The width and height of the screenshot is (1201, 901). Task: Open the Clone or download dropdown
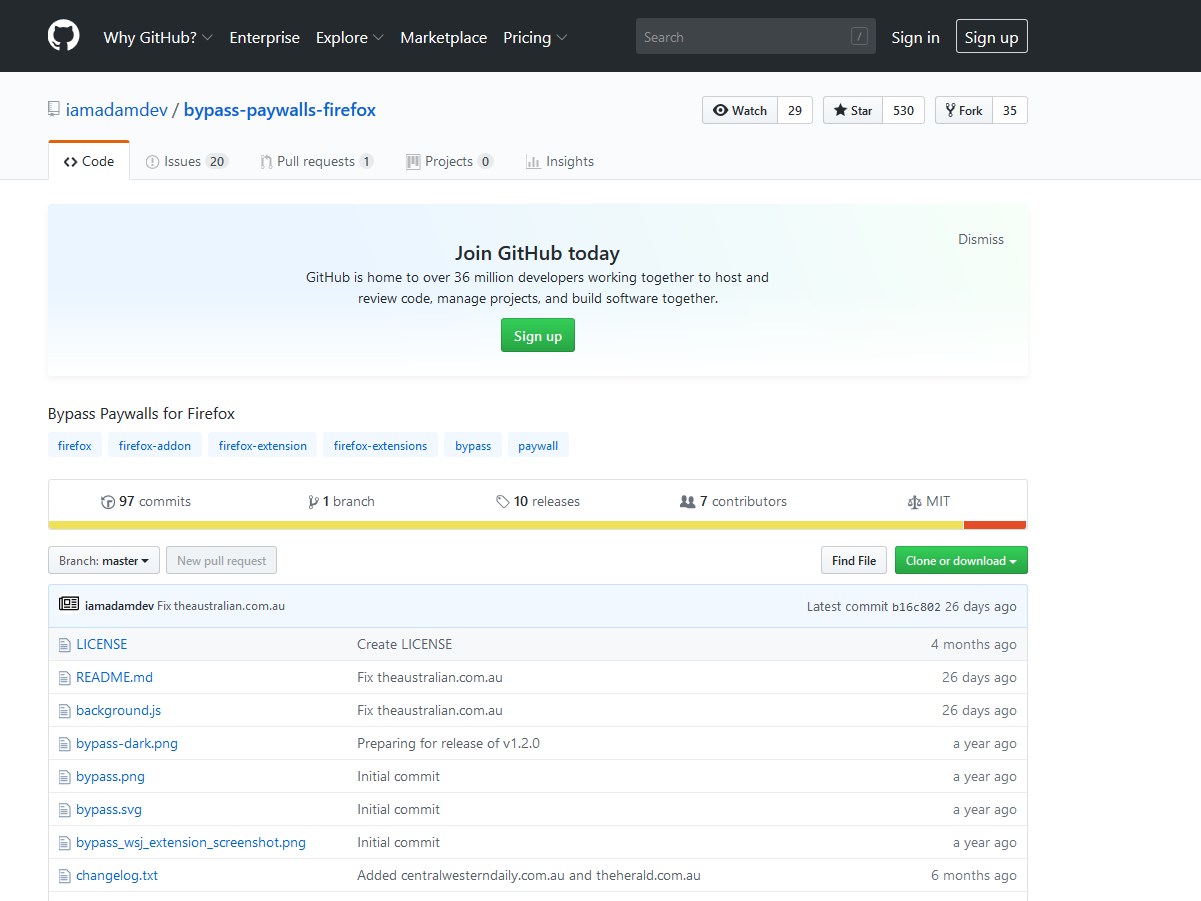961,561
